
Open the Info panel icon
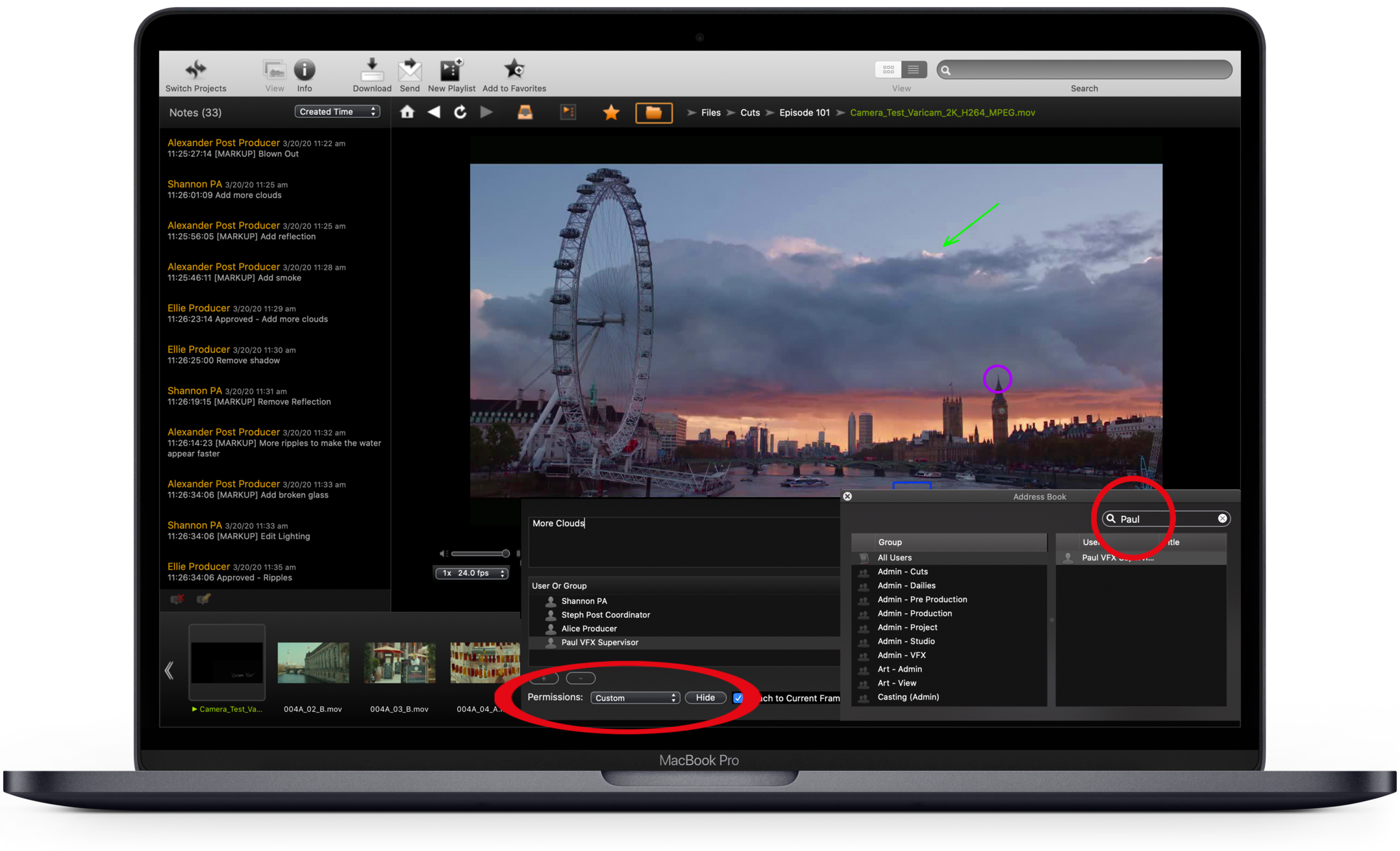pos(304,70)
